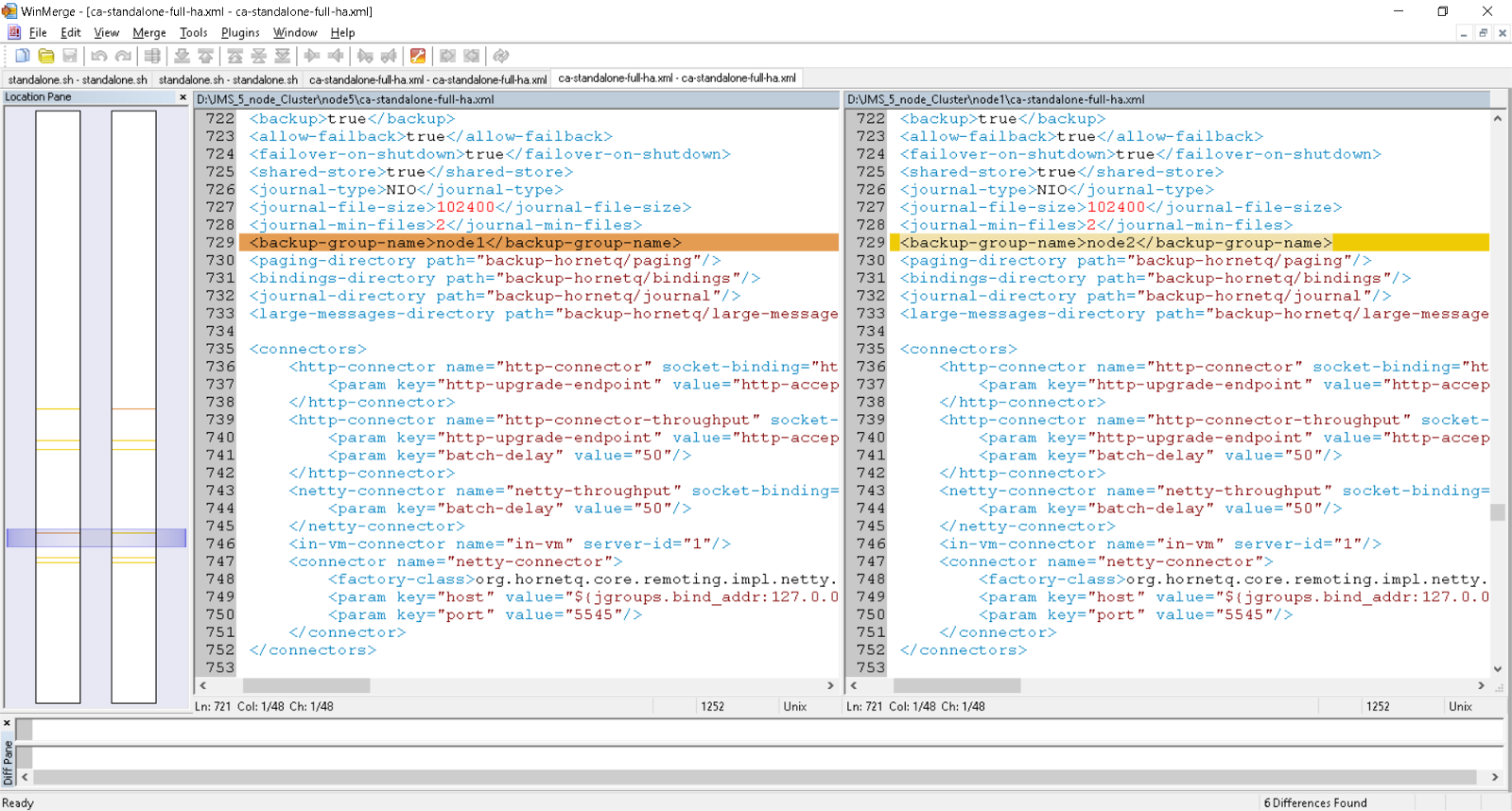This screenshot has width=1512, height=811.
Task: Click the right pane vertical scrollbar thumb
Action: [1498, 512]
